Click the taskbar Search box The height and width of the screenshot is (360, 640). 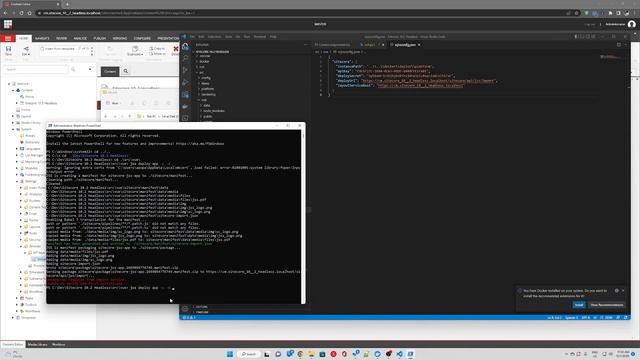[x=248, y=354]
